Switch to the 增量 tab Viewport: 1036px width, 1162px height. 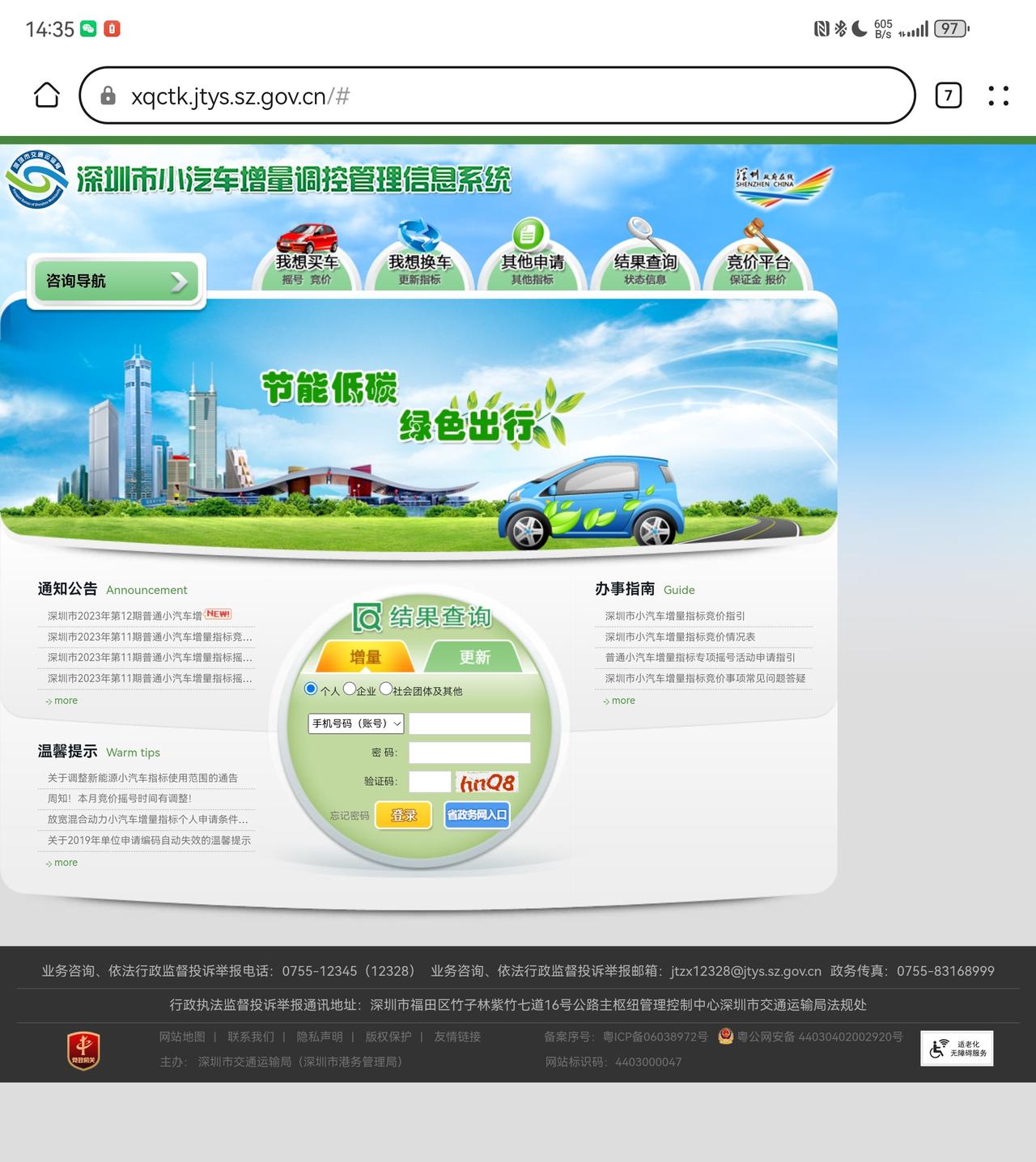365,656
